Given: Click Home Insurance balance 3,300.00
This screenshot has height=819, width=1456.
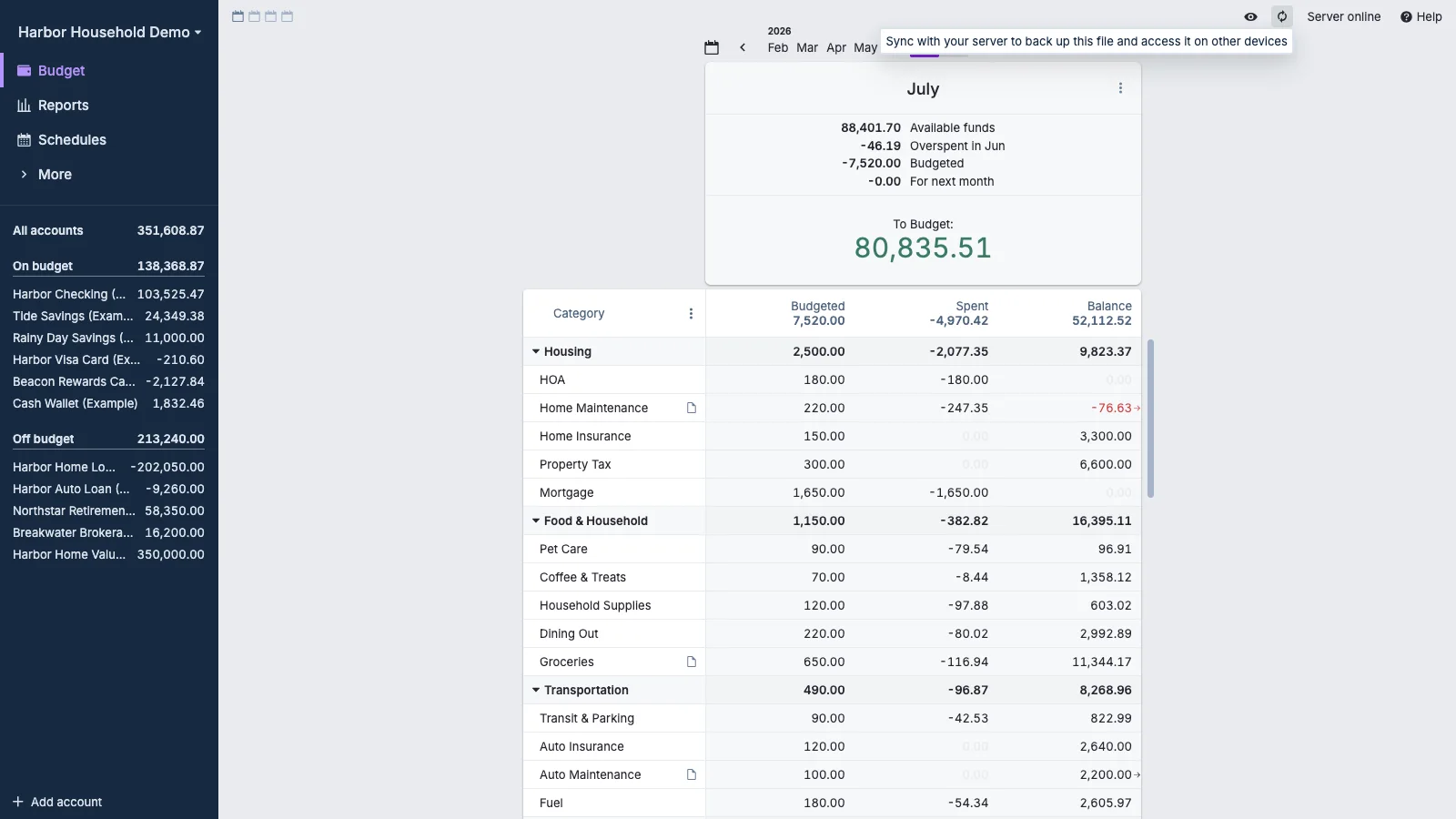Looking at the screenshot, I should [1106, 436].
